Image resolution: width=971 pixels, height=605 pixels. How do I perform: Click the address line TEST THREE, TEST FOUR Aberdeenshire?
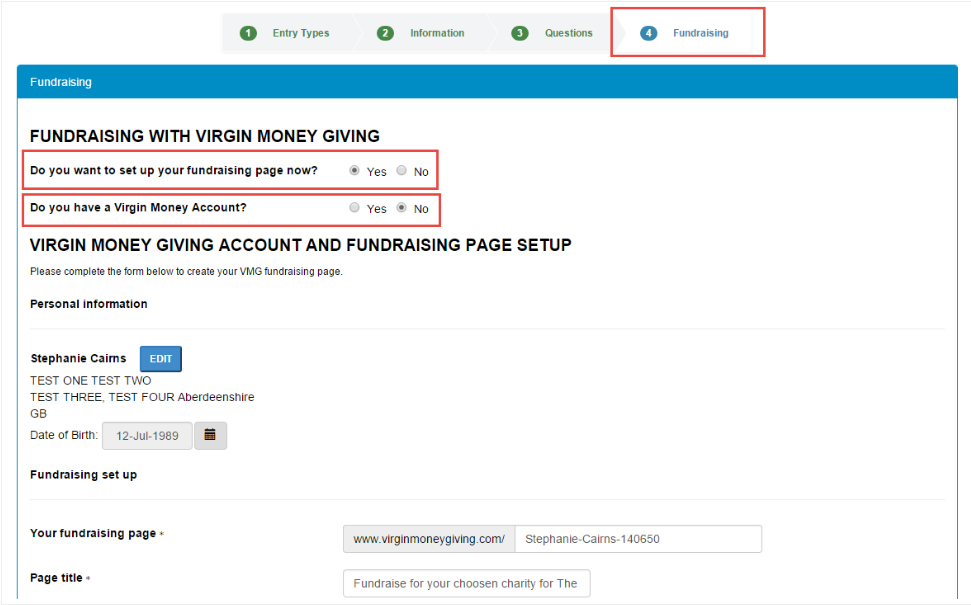tap(142, 397)
